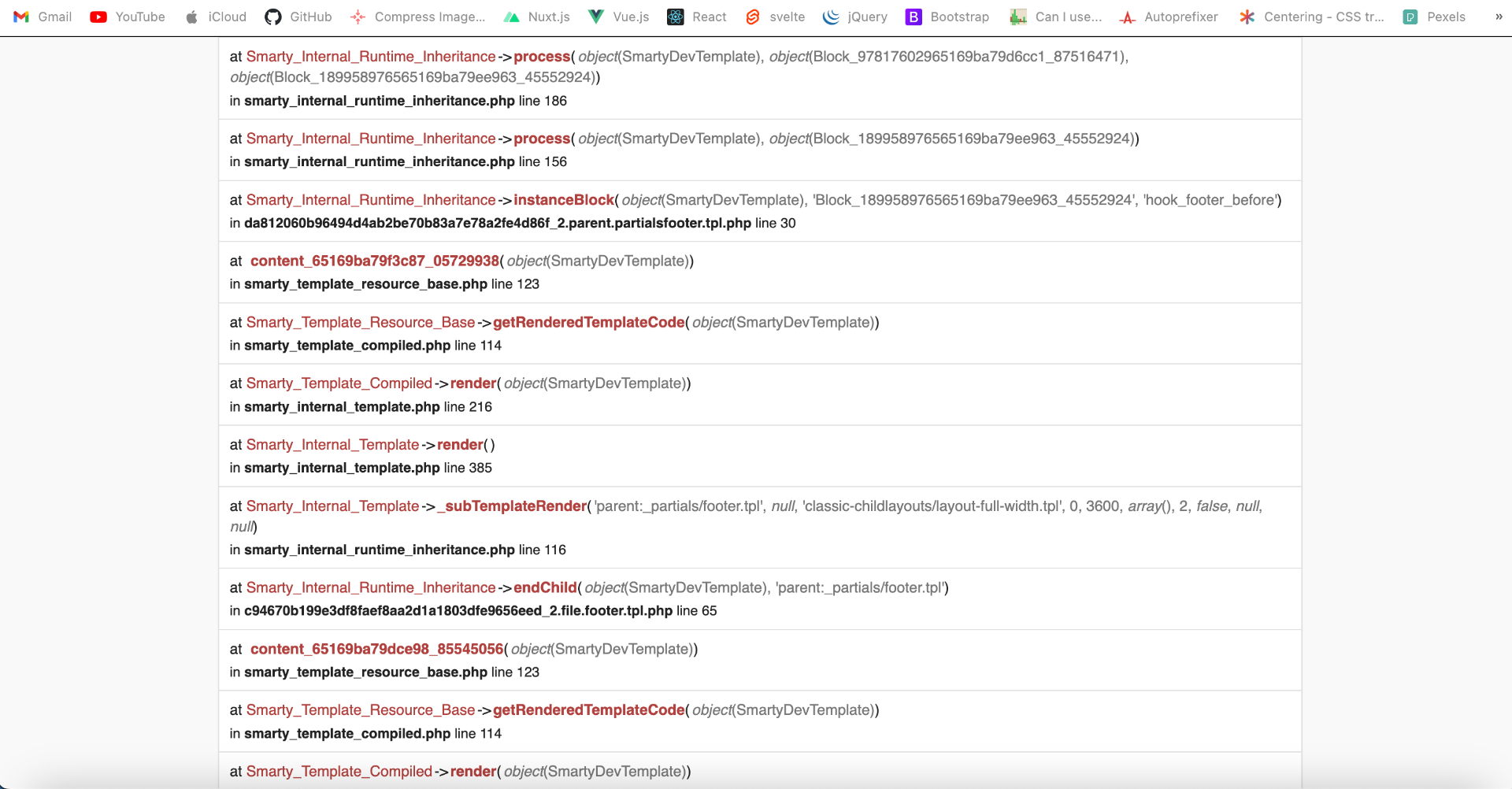Open the jQuery bookmark icon
This screenshot has width=1512, height=789.
coord(831,17)
